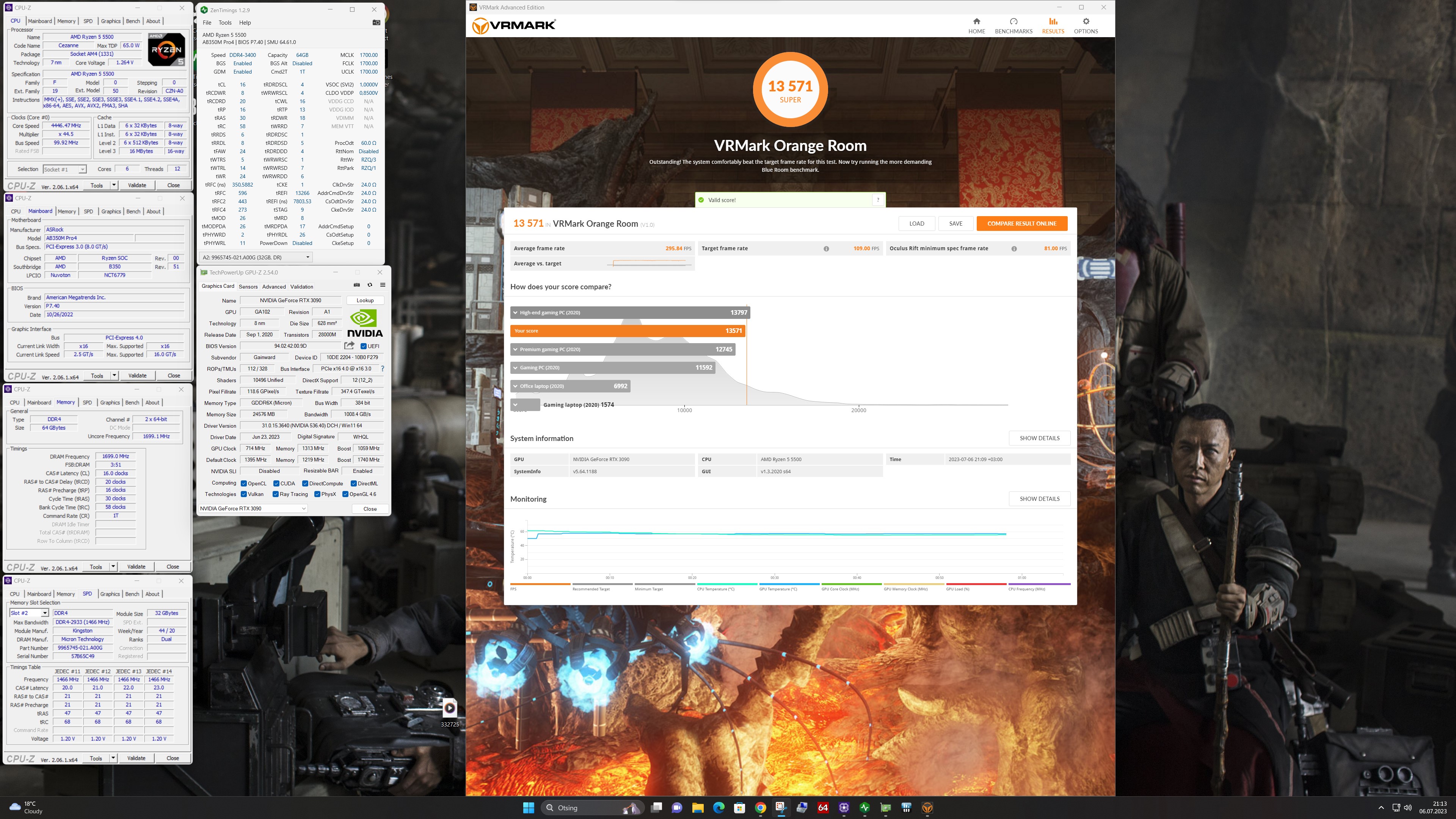Show details for System information

(1039, 438)
